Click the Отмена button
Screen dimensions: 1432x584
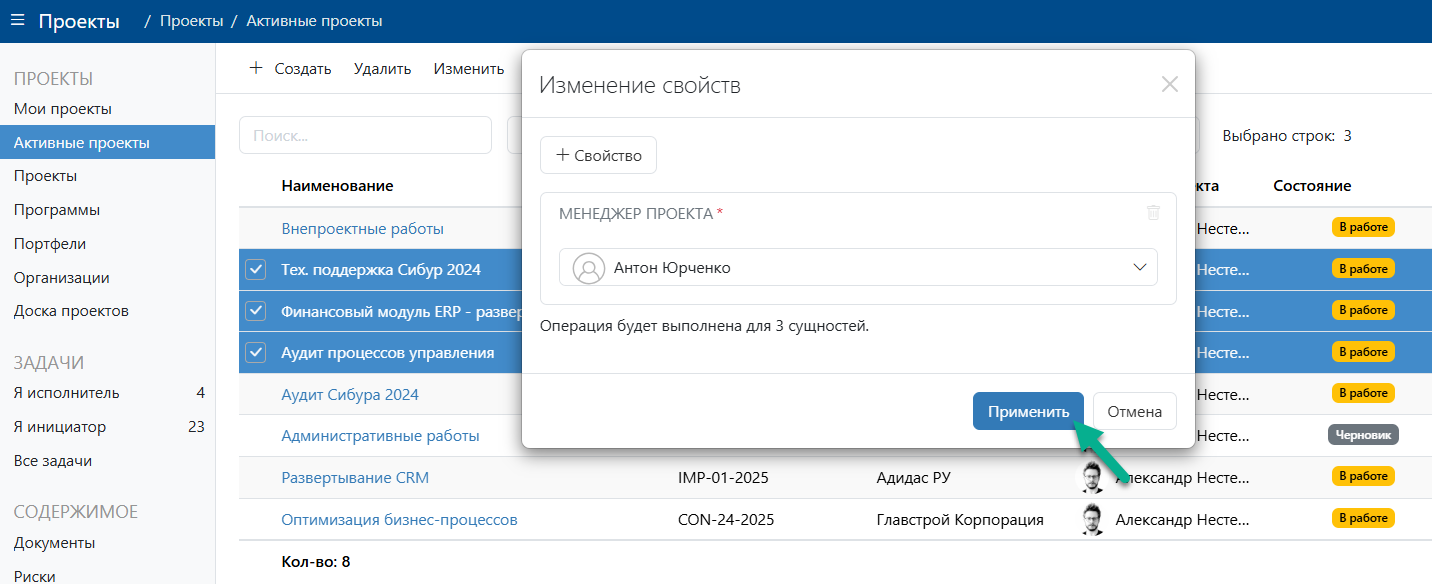point(1134,410)
